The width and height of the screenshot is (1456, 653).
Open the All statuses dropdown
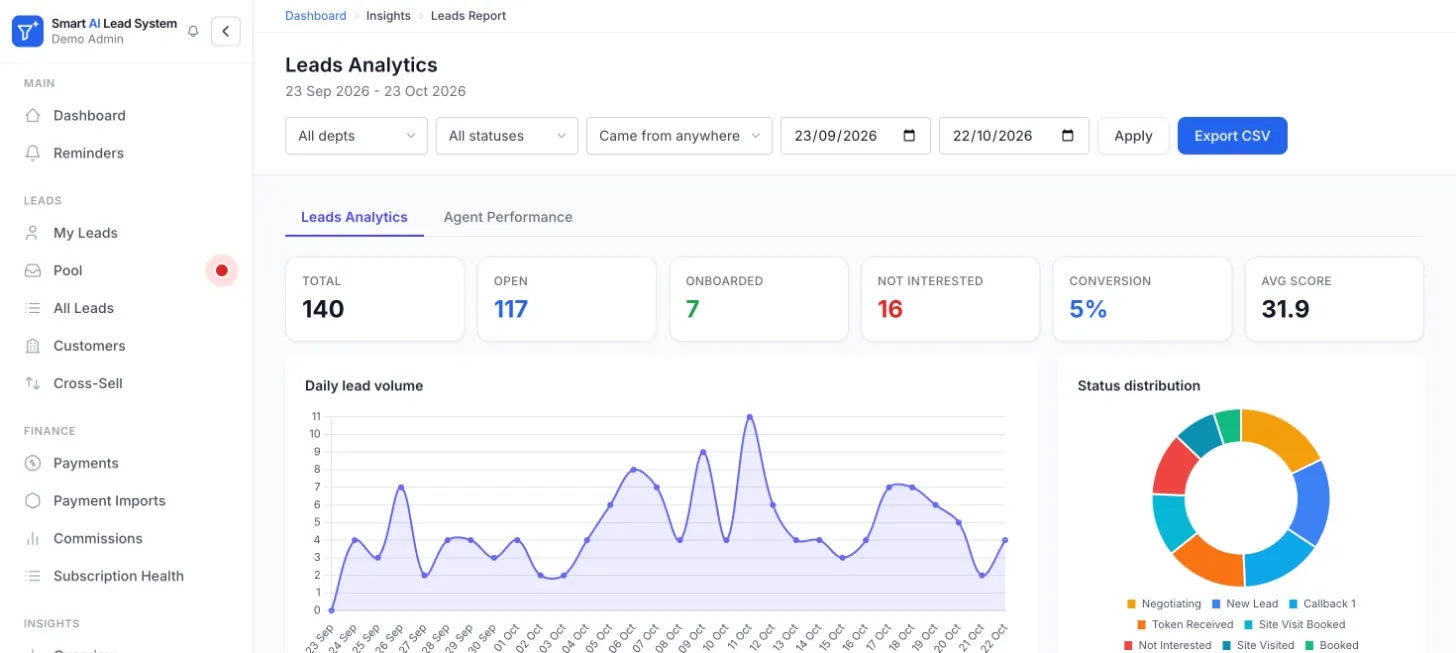pyautogui.click(x=507, y=136)
